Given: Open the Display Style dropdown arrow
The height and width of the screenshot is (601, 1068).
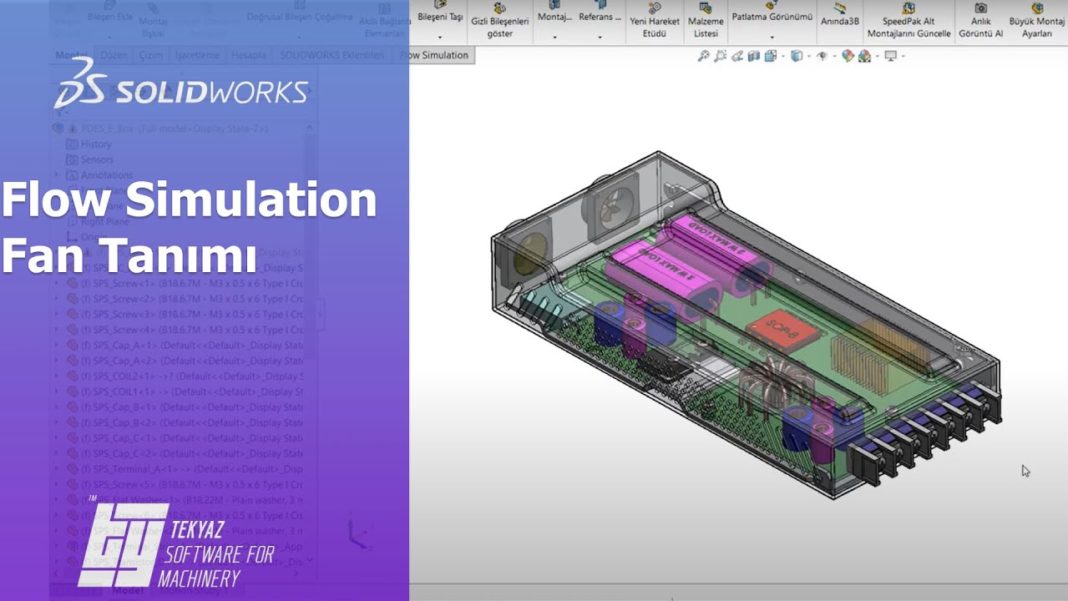Looking at the screenshot, I should click(x=808, y=57).
